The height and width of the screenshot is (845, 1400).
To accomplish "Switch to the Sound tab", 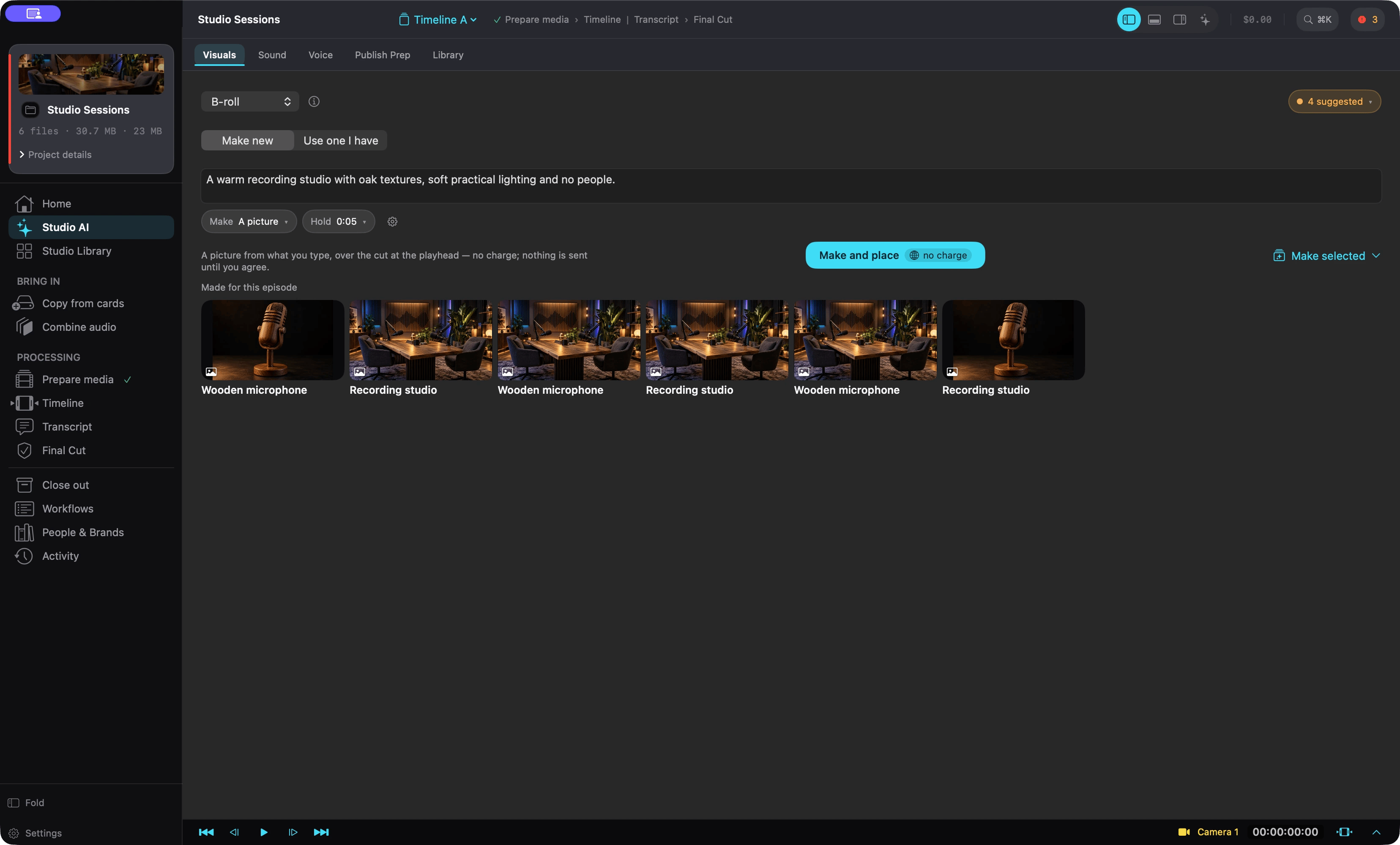I will click(272, 55).
